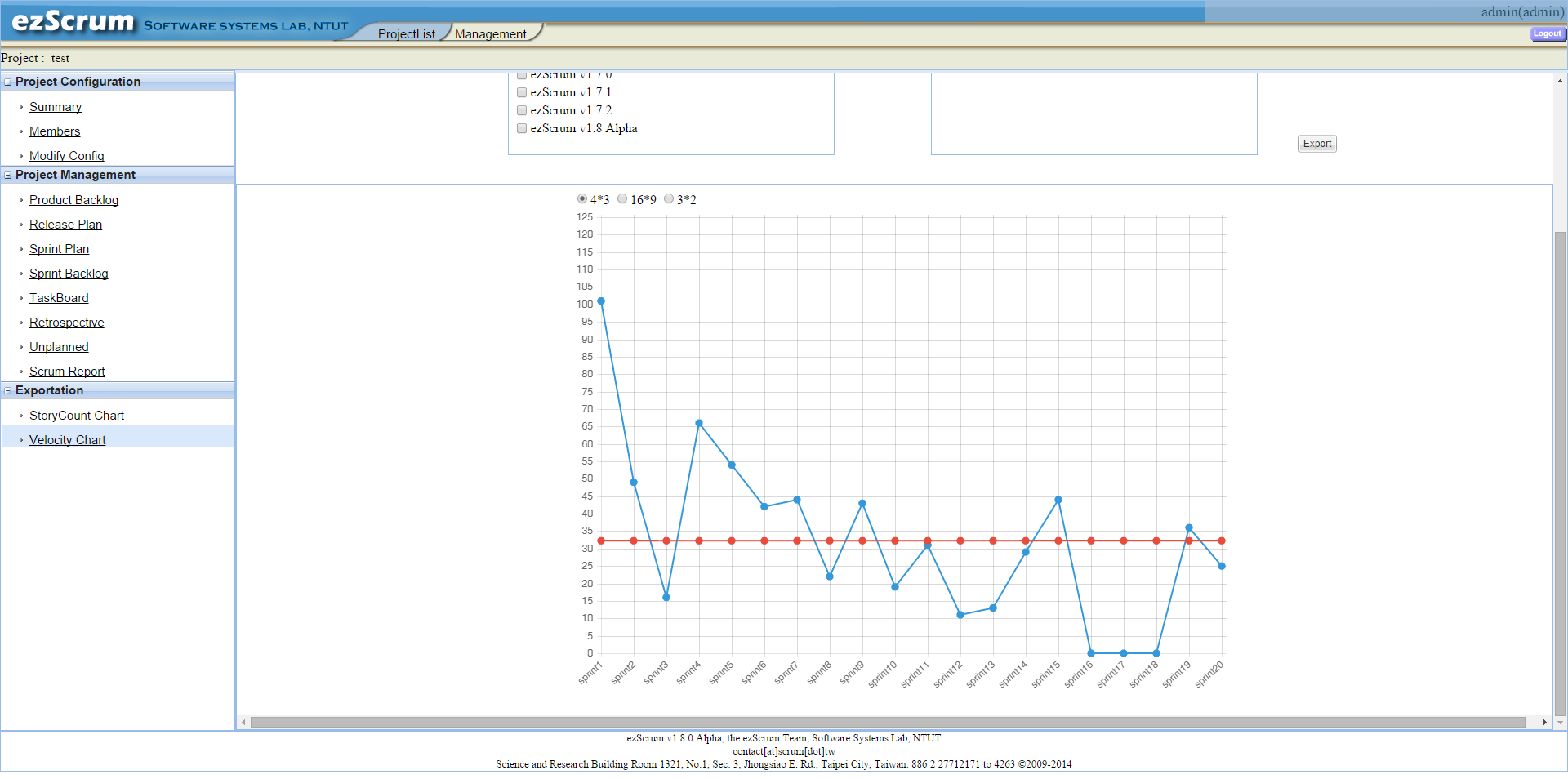Viewport: 1568px width, 779px height.
Task: Select the 4*3 ratio radio button
Action: 582,199
